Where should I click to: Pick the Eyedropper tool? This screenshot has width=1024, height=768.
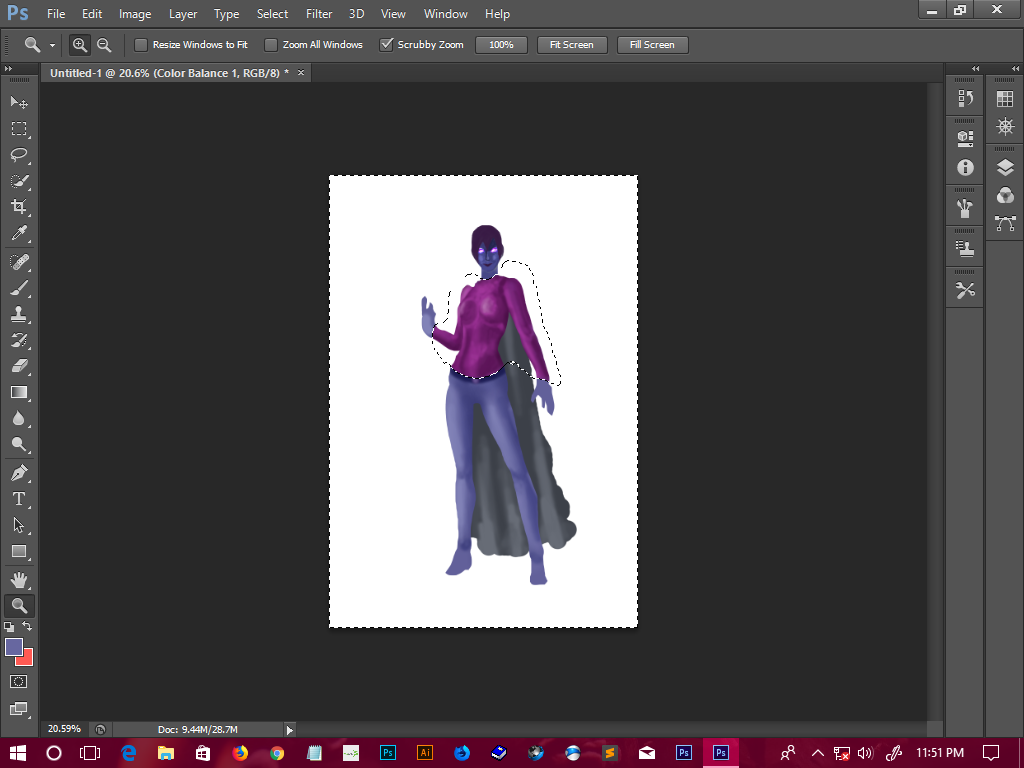(19, 234)
